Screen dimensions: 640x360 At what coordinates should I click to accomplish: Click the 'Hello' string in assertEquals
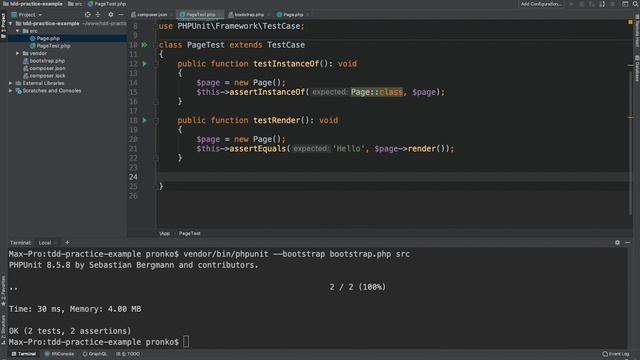(349, 149)
